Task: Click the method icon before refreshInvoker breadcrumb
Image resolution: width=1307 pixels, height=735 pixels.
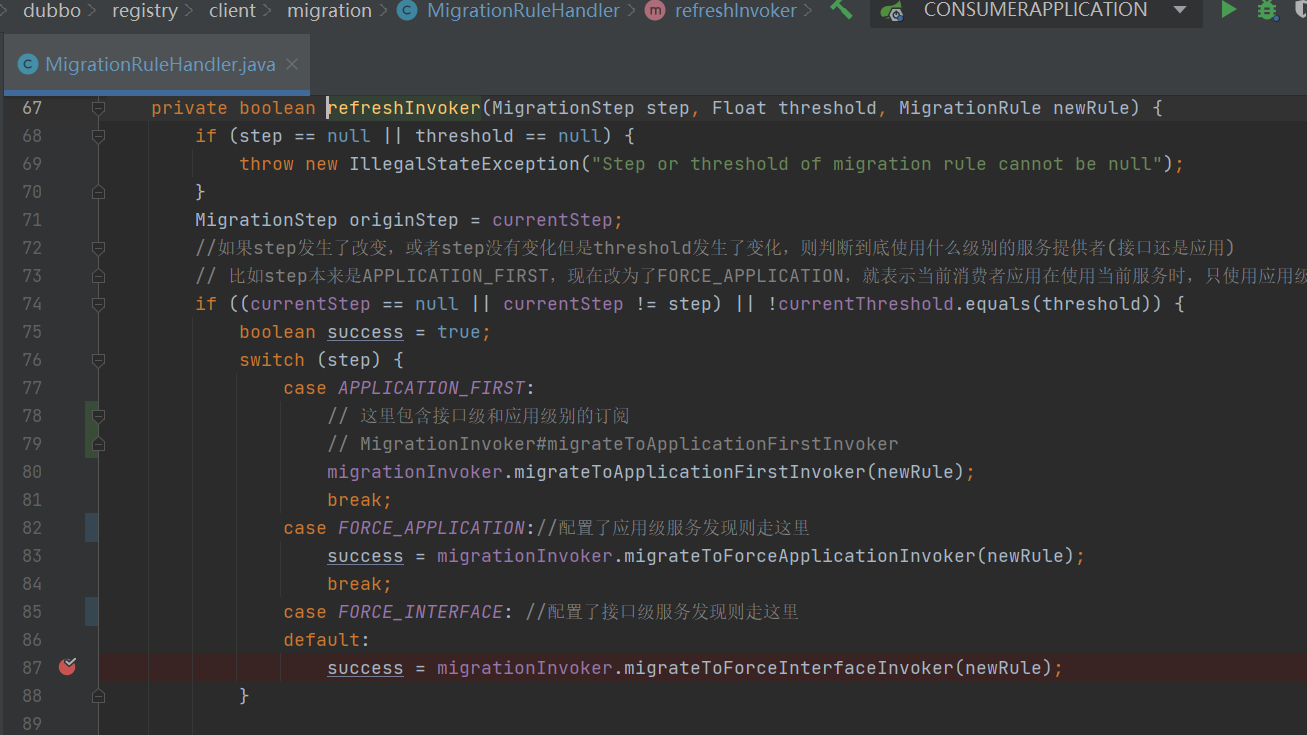Action: click(x=655, y=11)
